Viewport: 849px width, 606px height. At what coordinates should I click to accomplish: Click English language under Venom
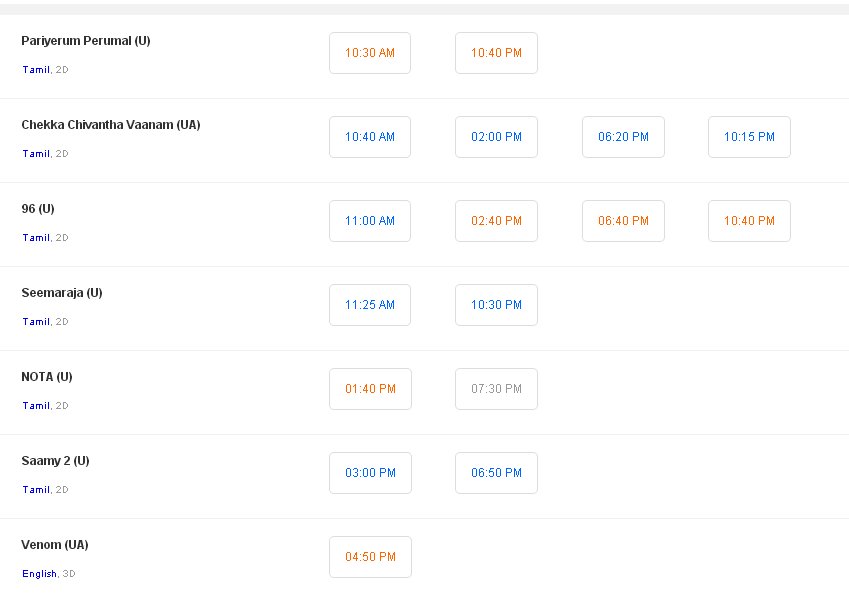[40, 574]
